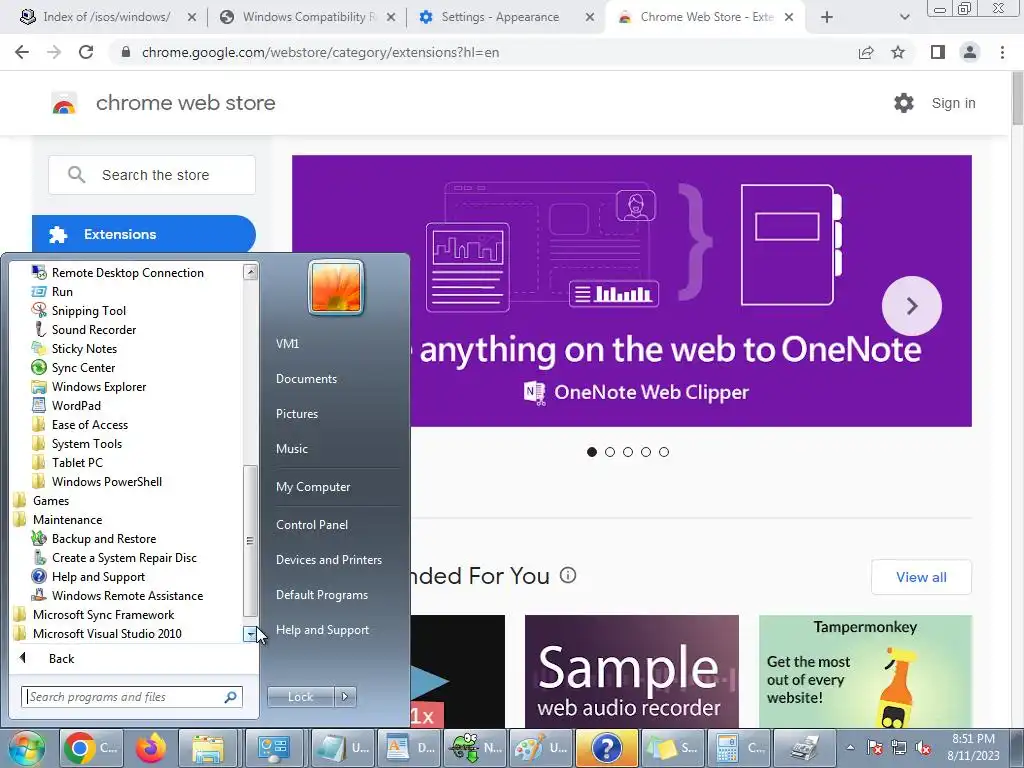Select the Extensions category button
The image size is (1024, 768).
[x=144, y=234]
